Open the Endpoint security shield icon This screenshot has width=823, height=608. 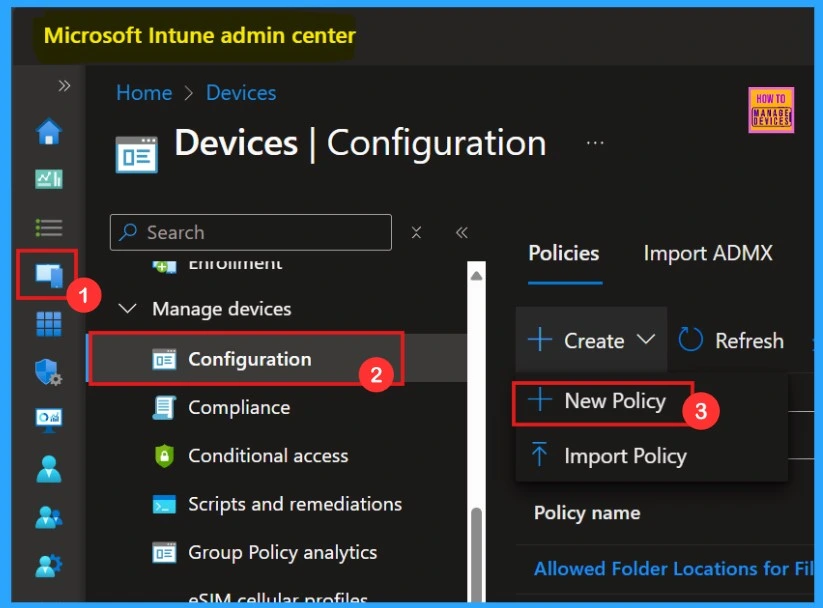[x=49, y=372]
